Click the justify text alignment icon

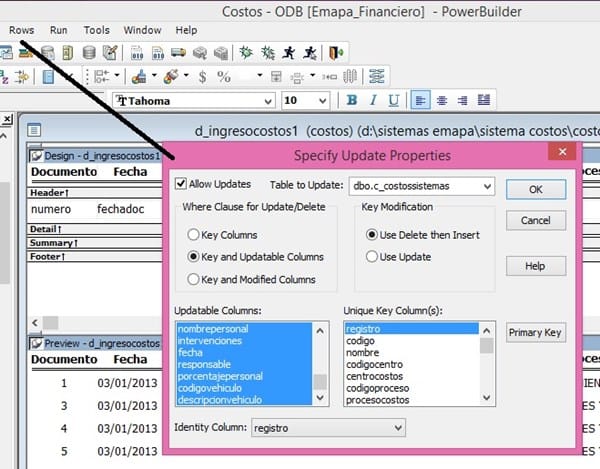(484, 100)
